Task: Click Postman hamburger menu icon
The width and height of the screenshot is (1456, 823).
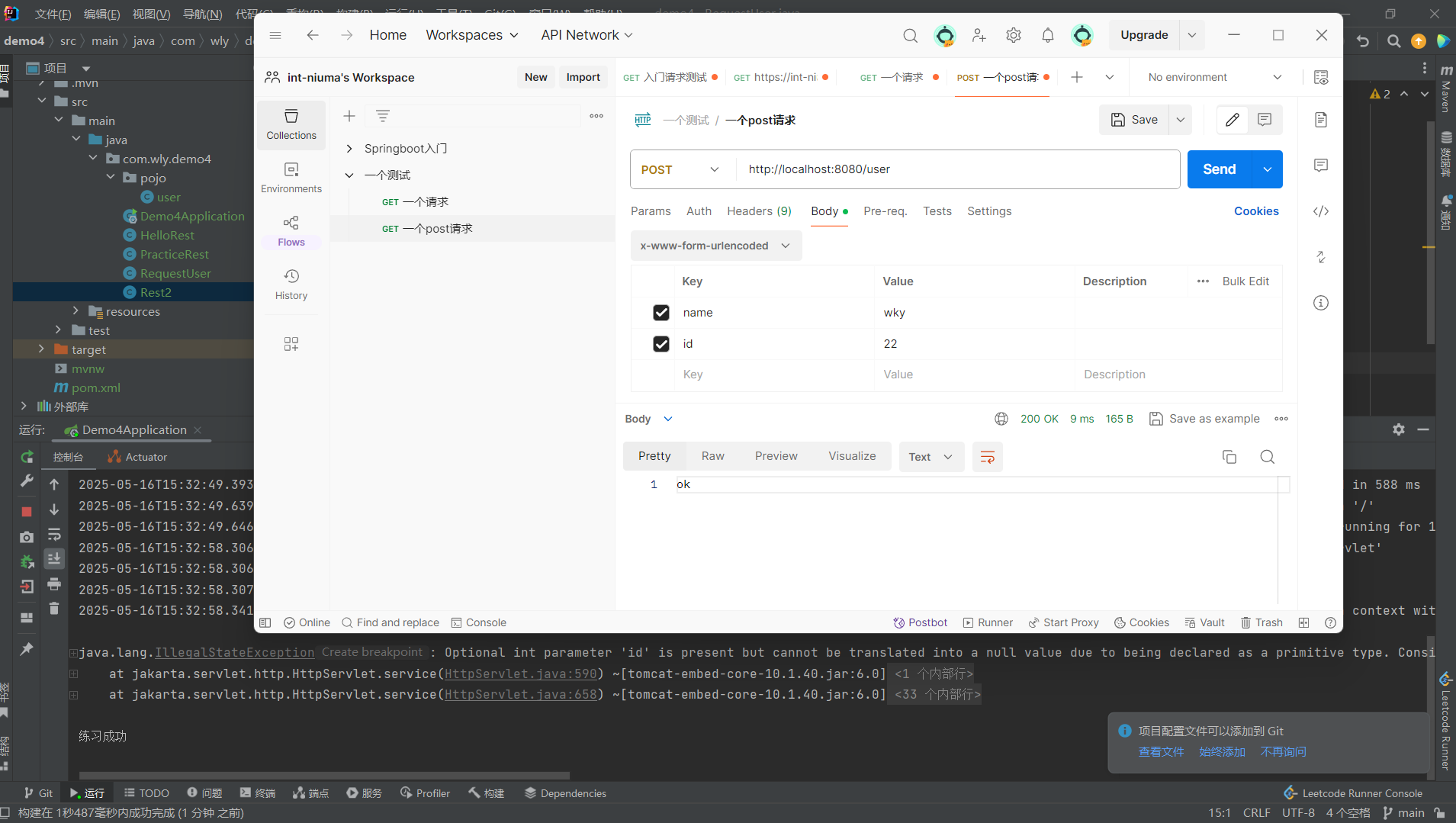Action: click(275, 35)
